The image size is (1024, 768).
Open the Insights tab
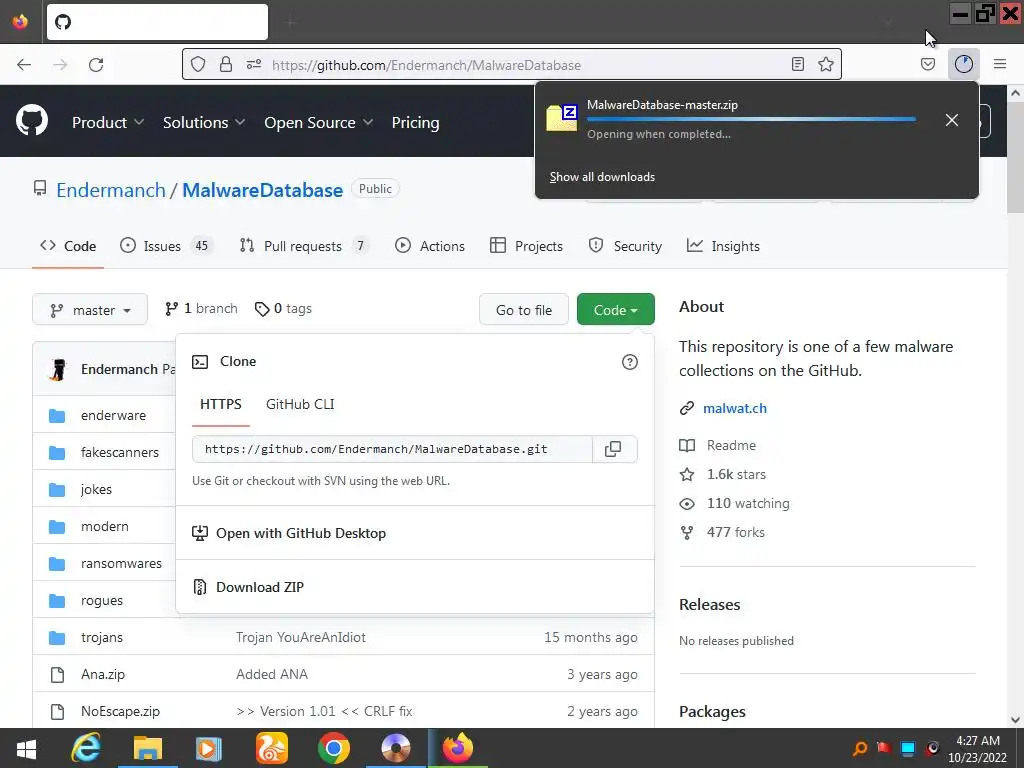click(x=724, y=246)
